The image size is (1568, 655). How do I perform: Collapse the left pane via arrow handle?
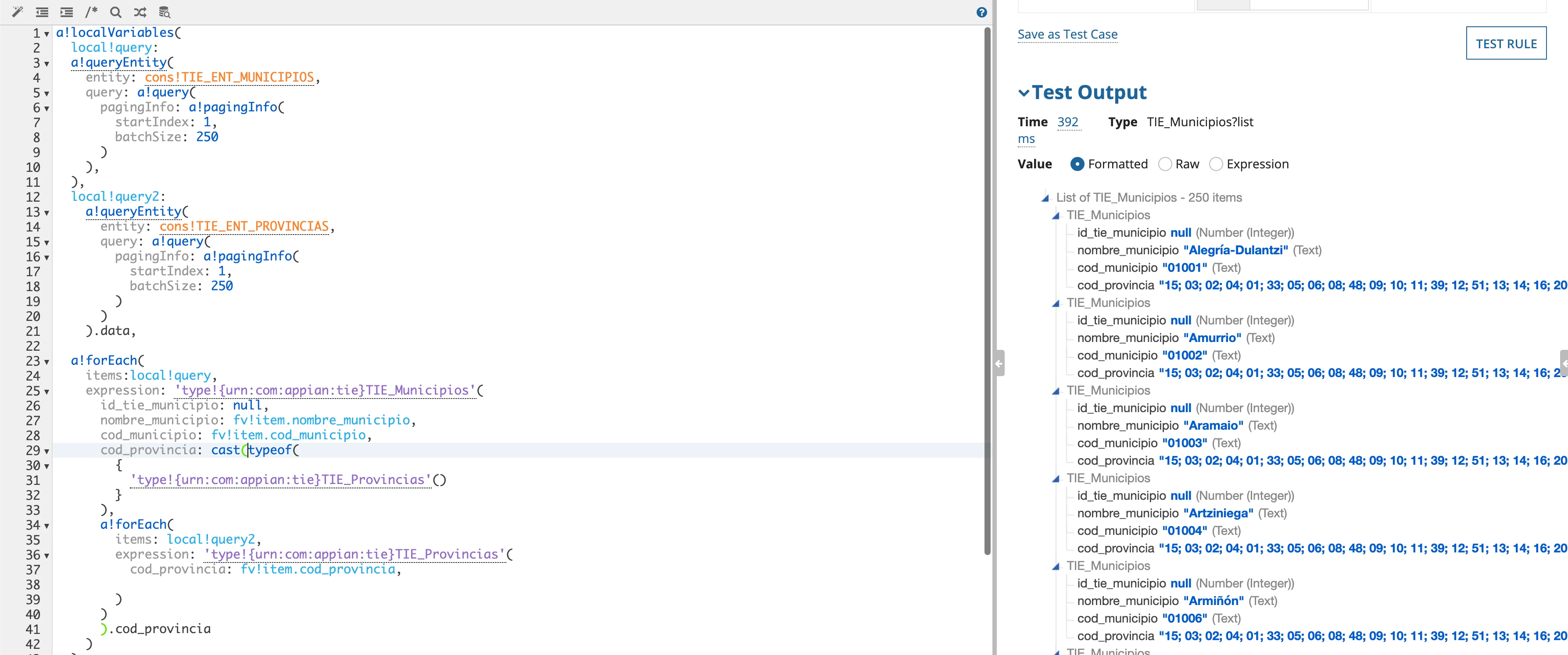pos(999,363)
